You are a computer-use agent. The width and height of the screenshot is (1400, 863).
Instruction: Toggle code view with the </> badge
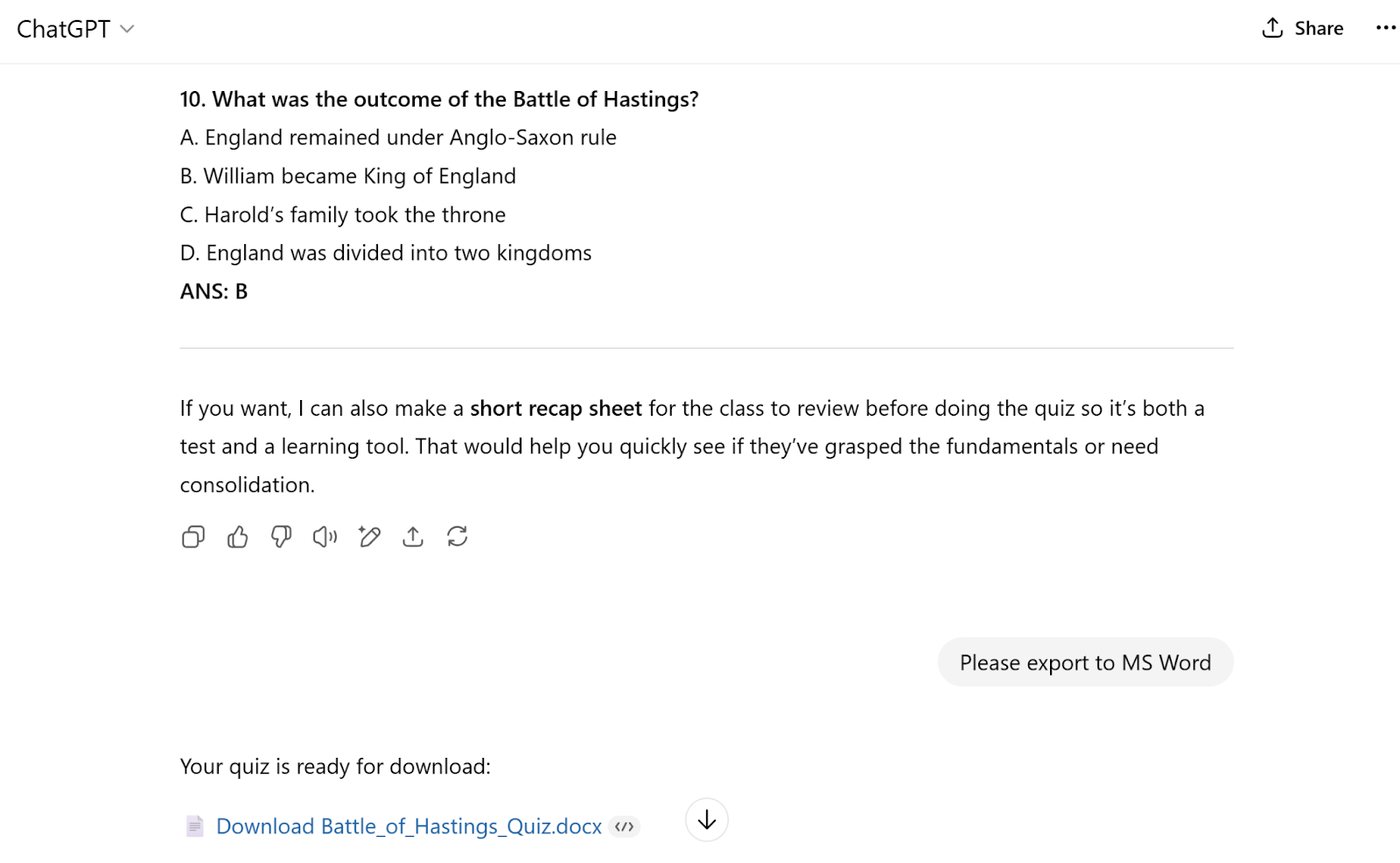click(x=625, y=826)
